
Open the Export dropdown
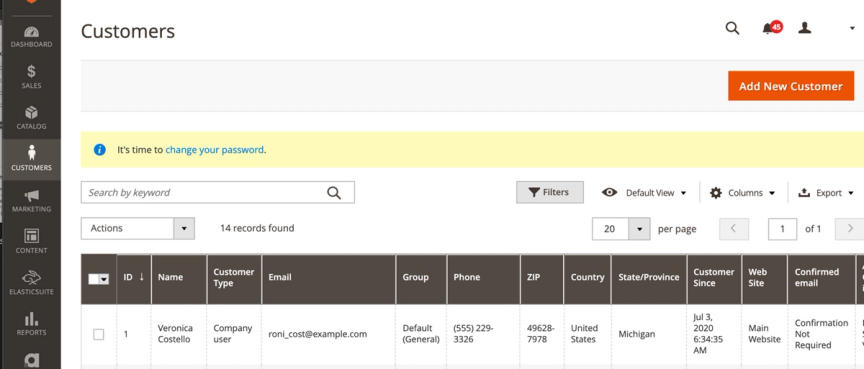pyautogui.click(x=826, y=193)
